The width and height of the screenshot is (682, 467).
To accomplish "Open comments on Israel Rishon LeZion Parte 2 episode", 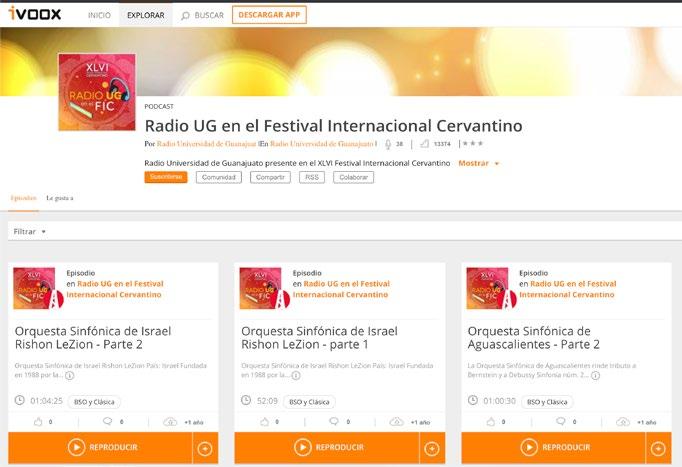I will coord(107,421).
